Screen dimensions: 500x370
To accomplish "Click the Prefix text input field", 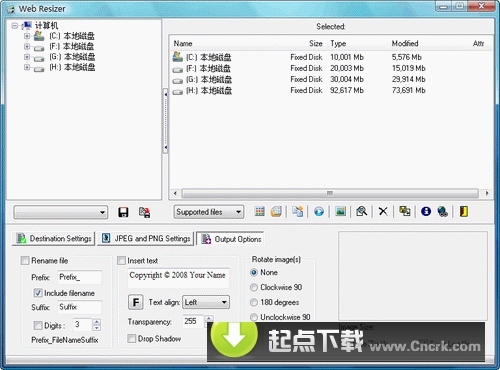I will (80, 277).
